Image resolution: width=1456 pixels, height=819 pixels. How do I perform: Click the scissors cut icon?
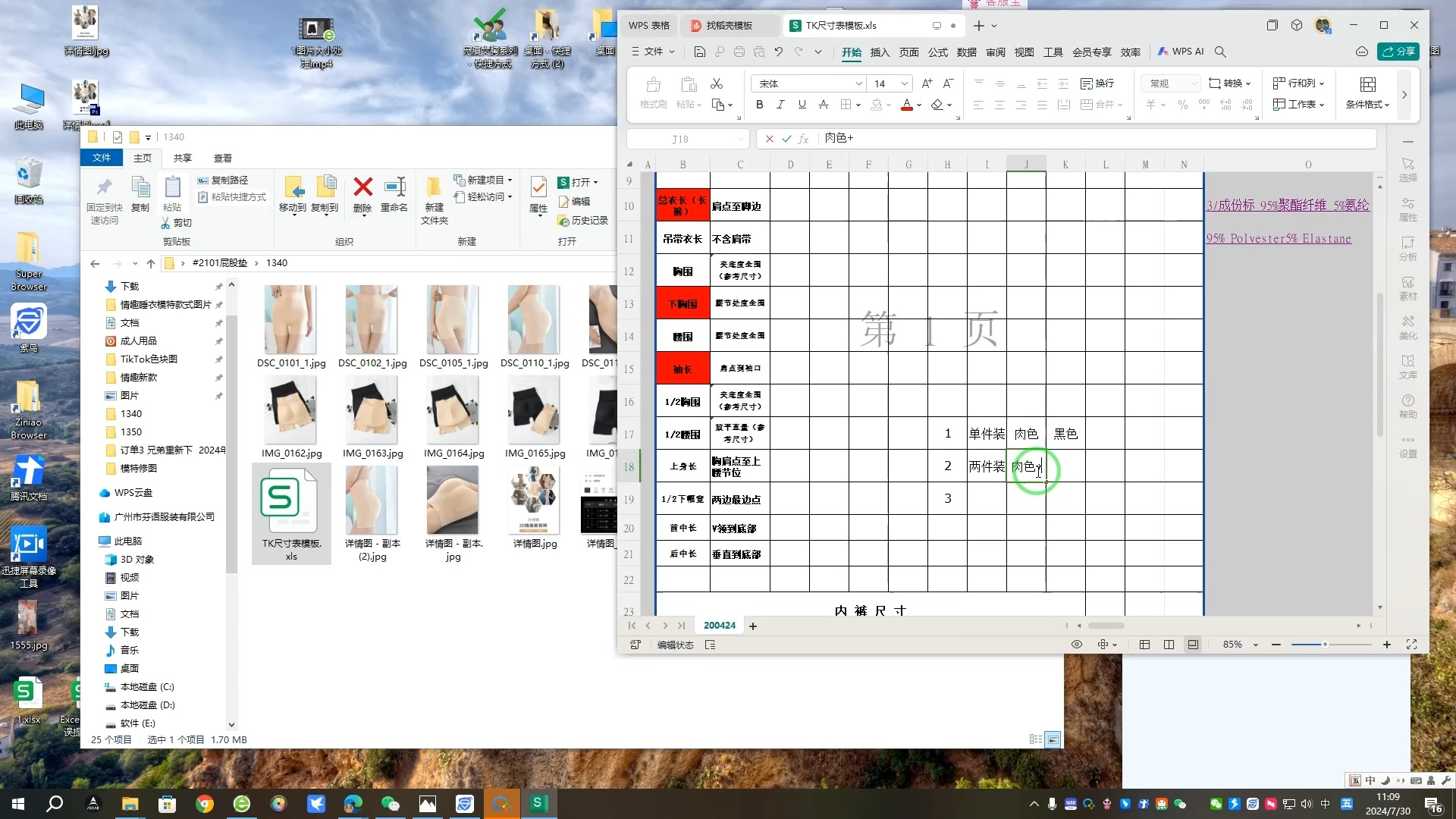click(716, 83)
